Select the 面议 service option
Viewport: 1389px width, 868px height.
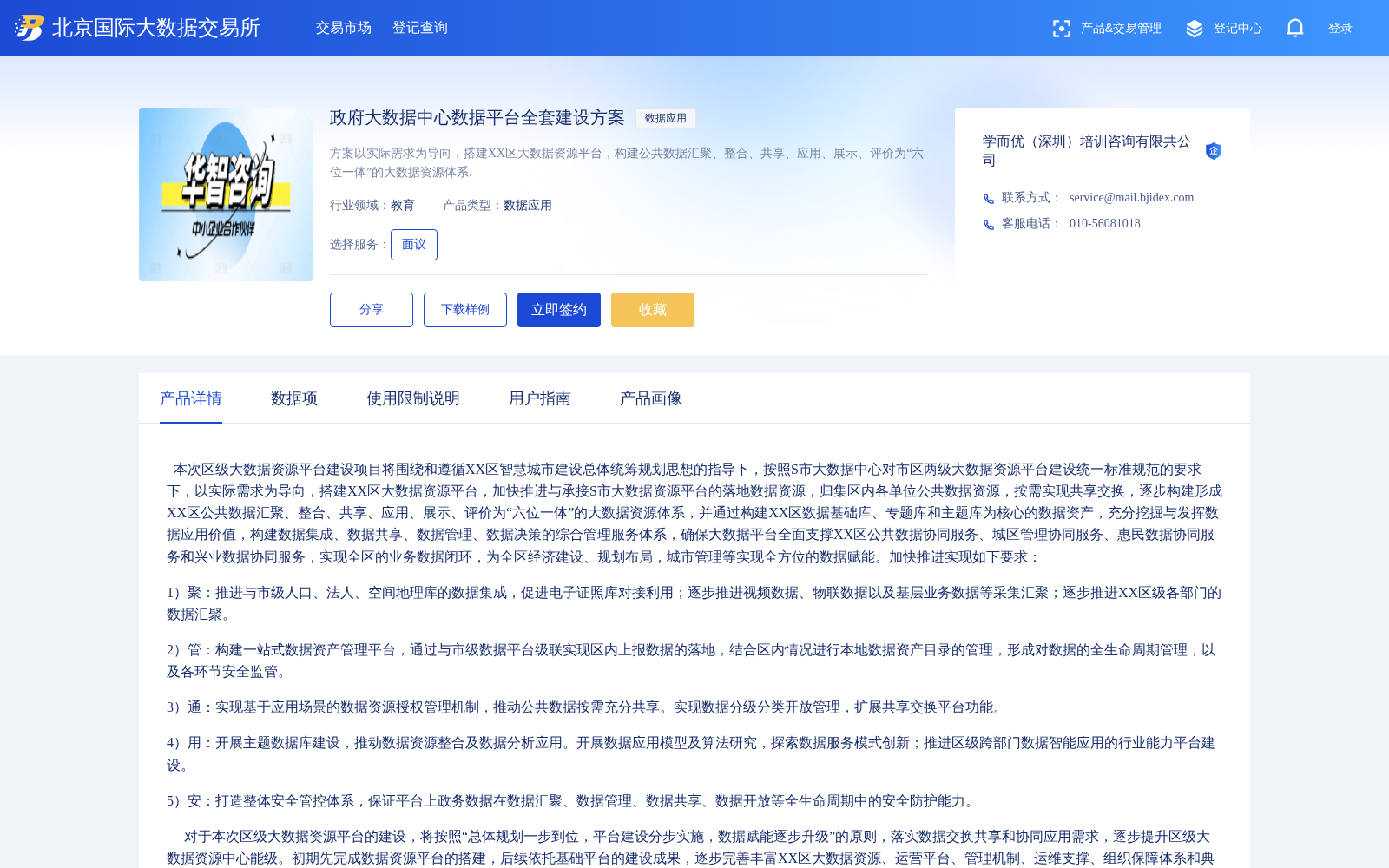tap(414, 245)
